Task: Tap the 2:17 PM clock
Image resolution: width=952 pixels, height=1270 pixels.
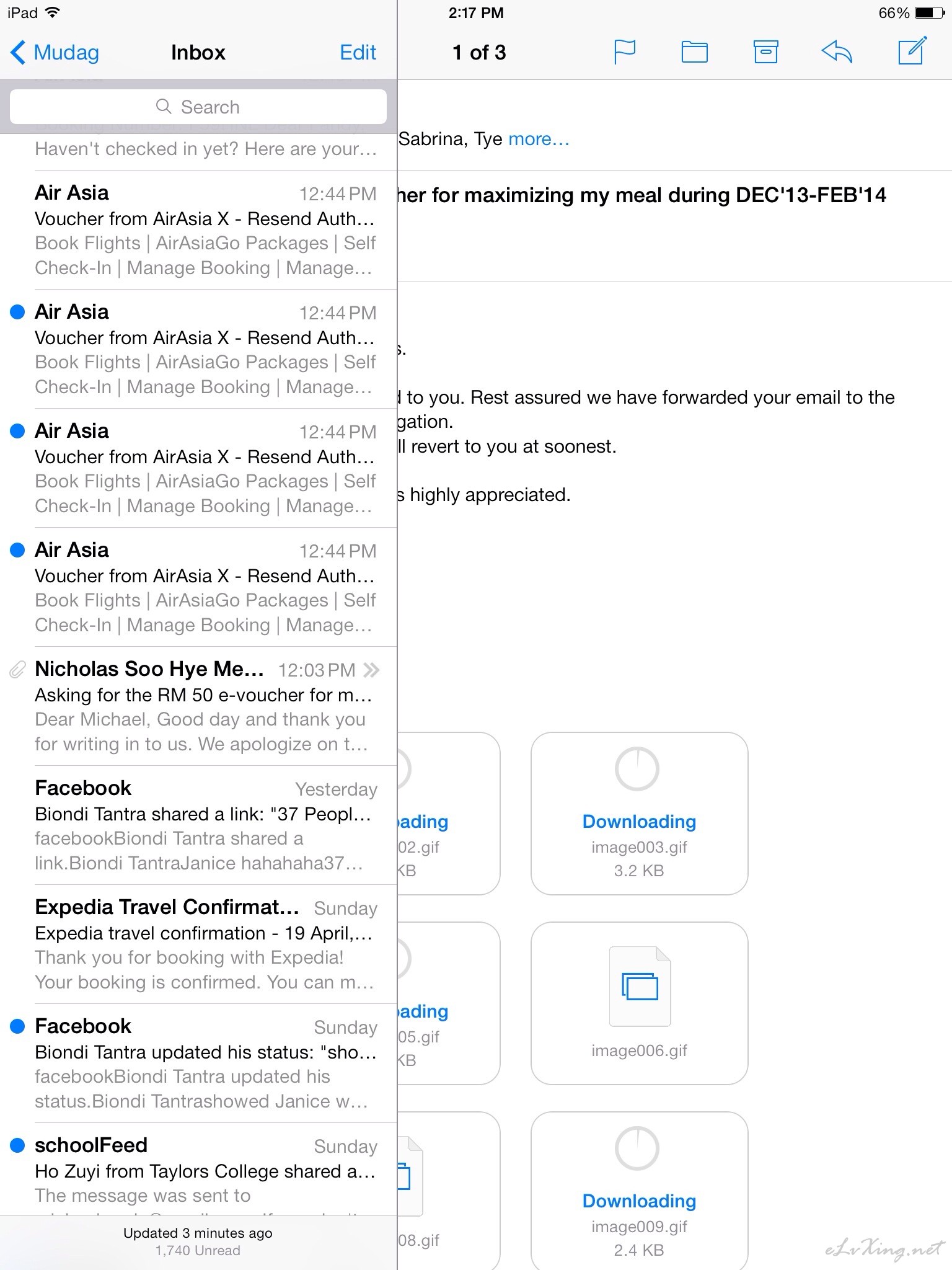Action: pos(476,12)
